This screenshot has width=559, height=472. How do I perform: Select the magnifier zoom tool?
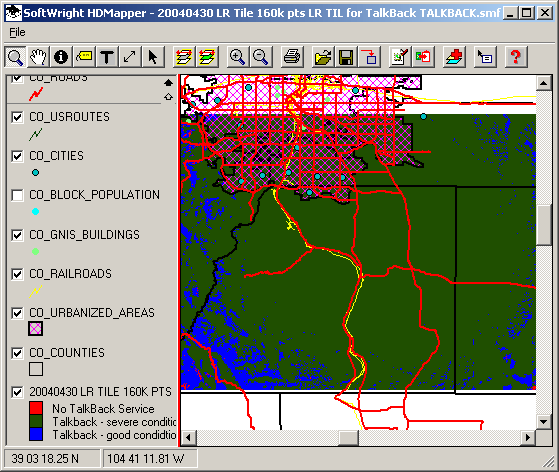click(x=15, y=57)
